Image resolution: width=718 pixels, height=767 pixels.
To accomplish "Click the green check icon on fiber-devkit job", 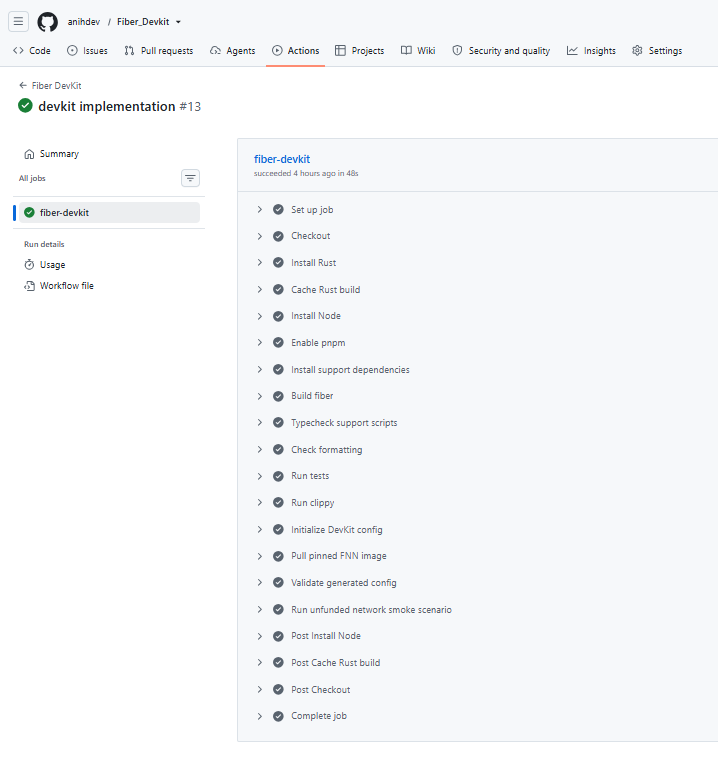I will pos(29,212).
